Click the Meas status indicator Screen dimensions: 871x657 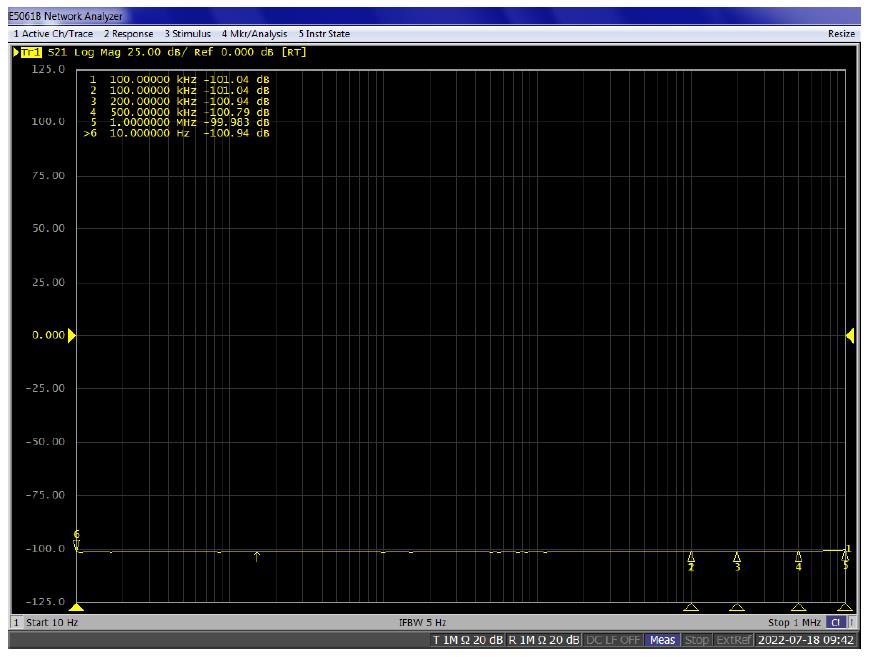click(662, 640)
